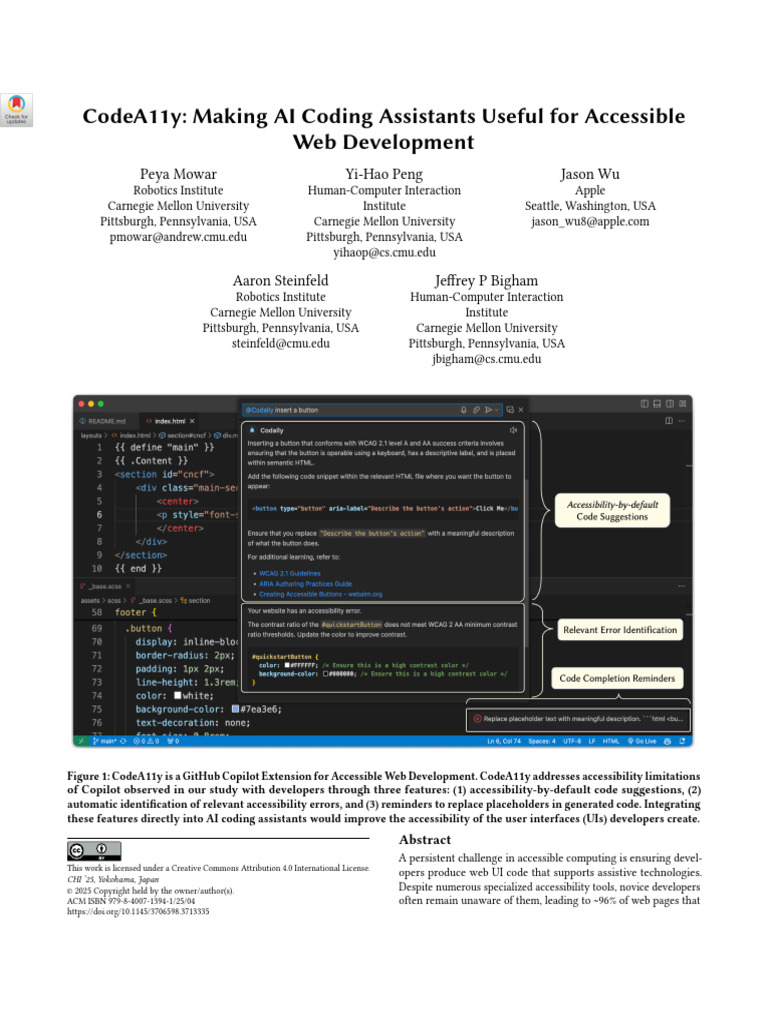This screenshot has height=1024, width=768.
Task: Toggle the primary side bar layout icon
Action: point(645,404)
